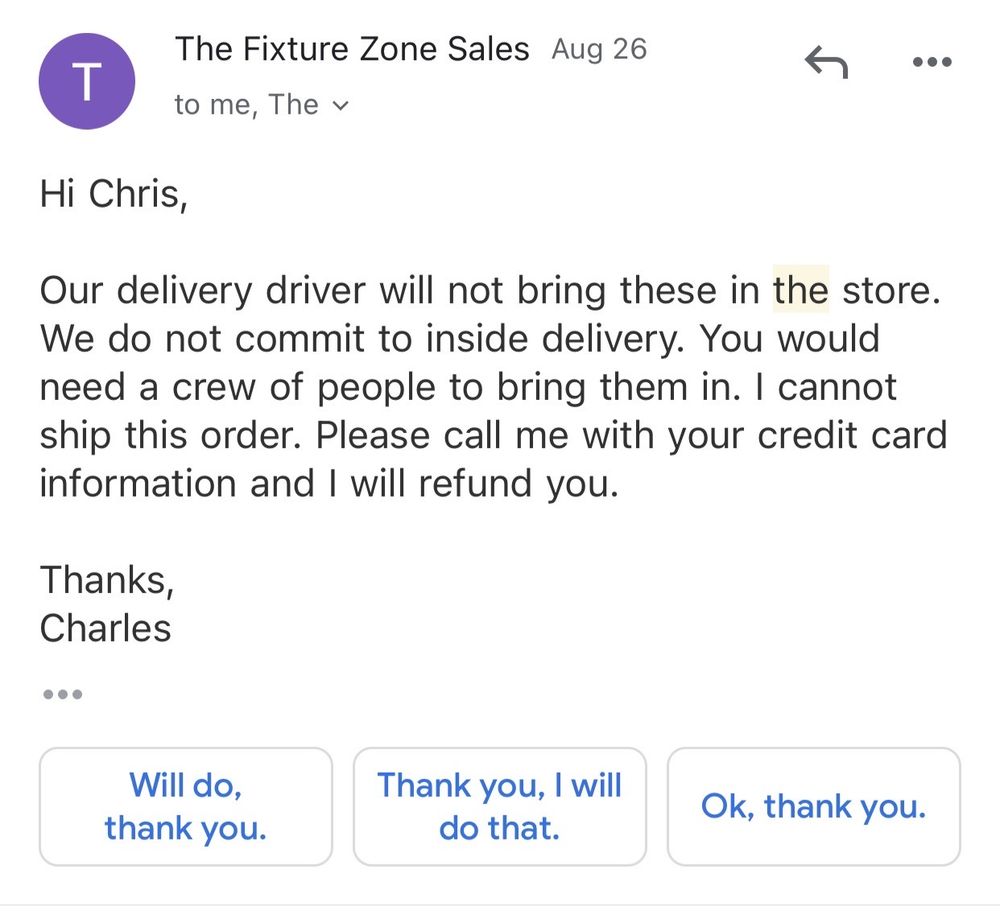This screenshot has width=1000, height=911.
Task: Tap the purple T sender avatar
Action: (86, 82)
